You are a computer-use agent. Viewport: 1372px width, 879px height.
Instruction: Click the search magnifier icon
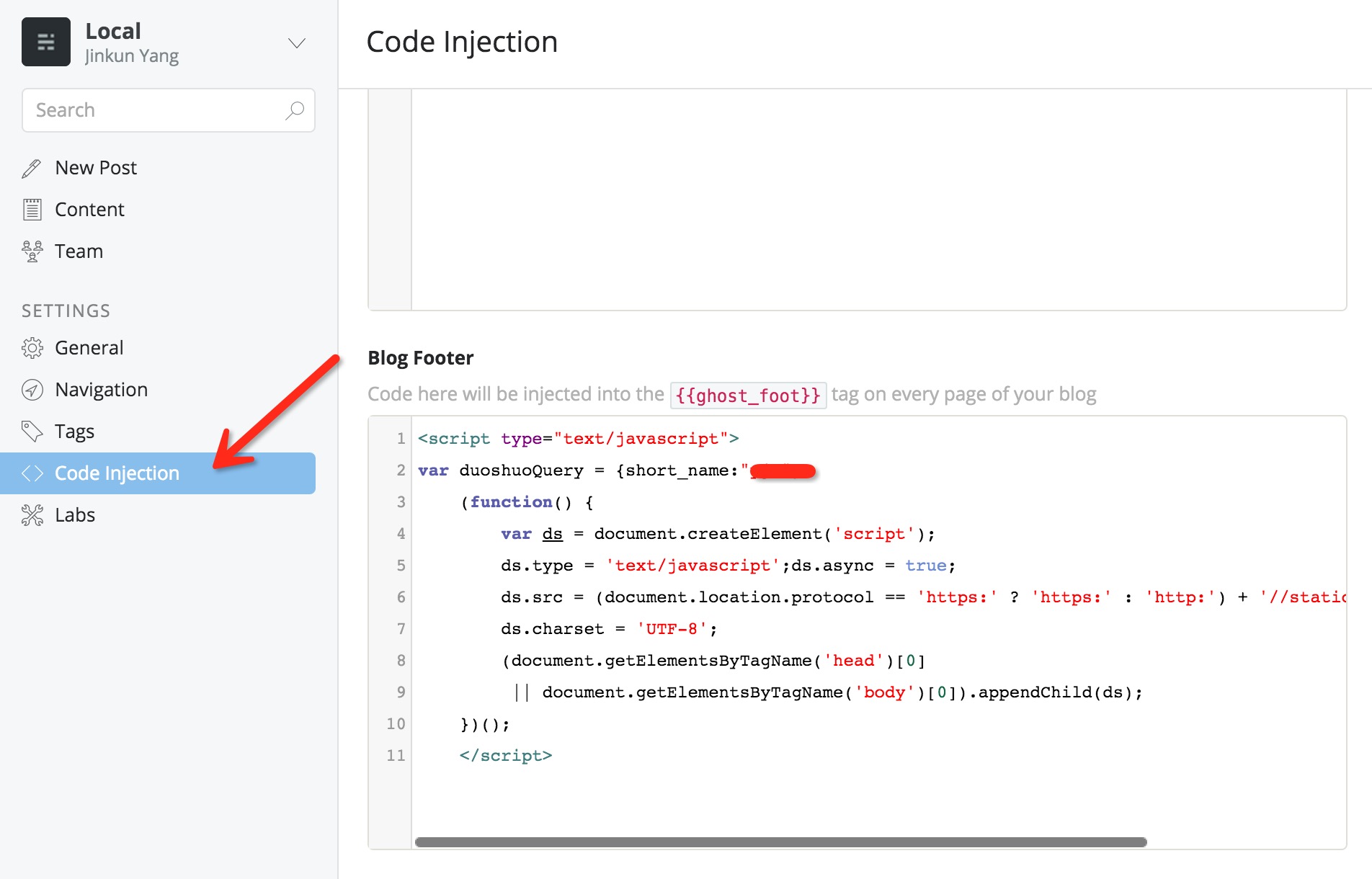294,110
